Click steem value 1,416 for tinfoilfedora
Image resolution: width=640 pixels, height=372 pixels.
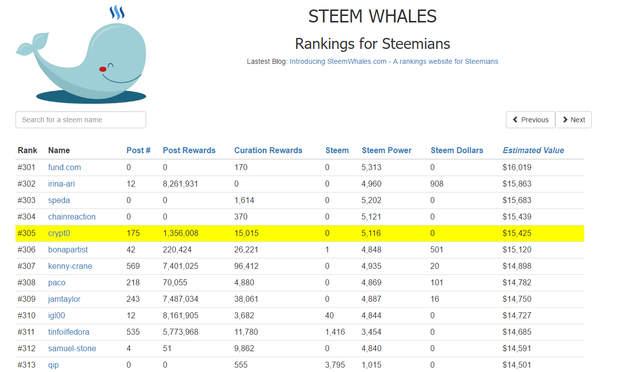[x=335, y=332]
